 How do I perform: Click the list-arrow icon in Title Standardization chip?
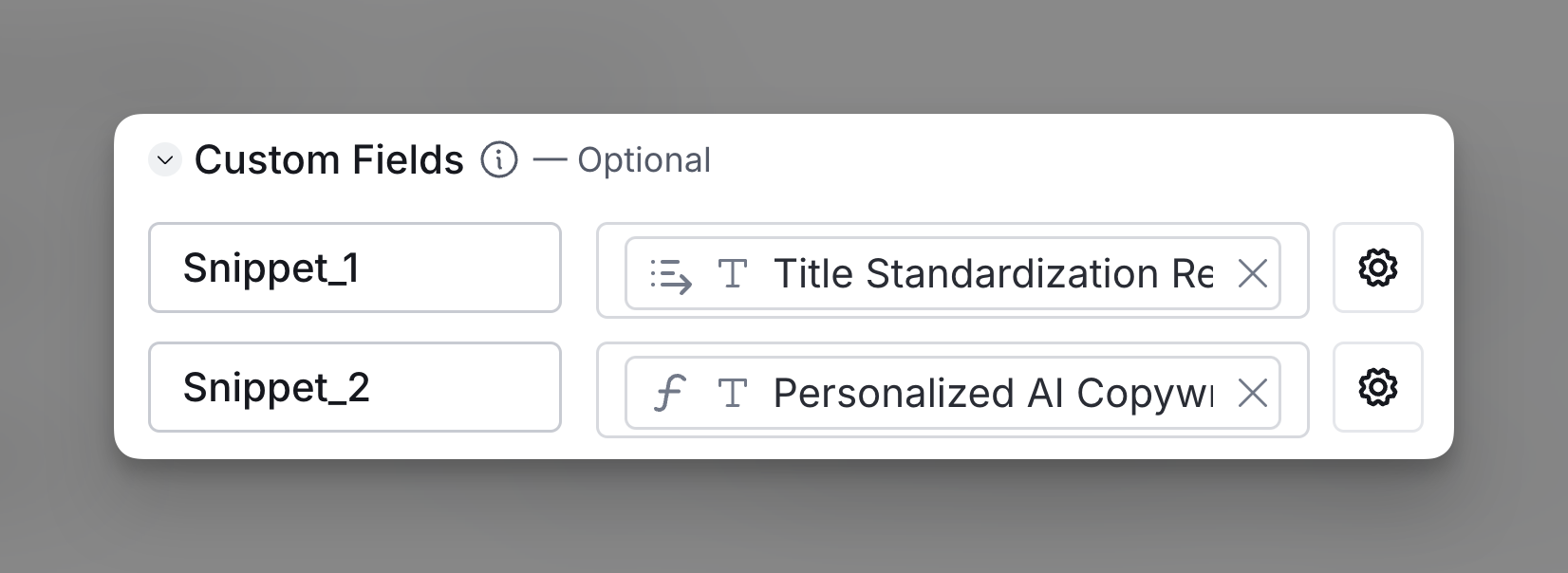tap(671, 274)
